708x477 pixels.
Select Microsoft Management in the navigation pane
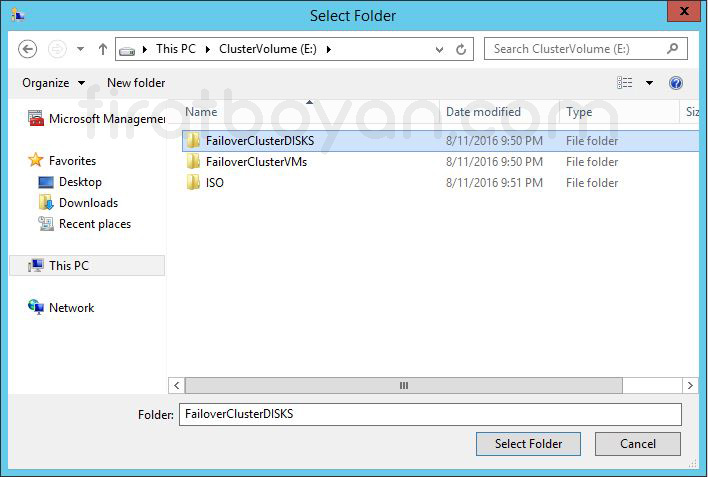[x=107, y=119]
